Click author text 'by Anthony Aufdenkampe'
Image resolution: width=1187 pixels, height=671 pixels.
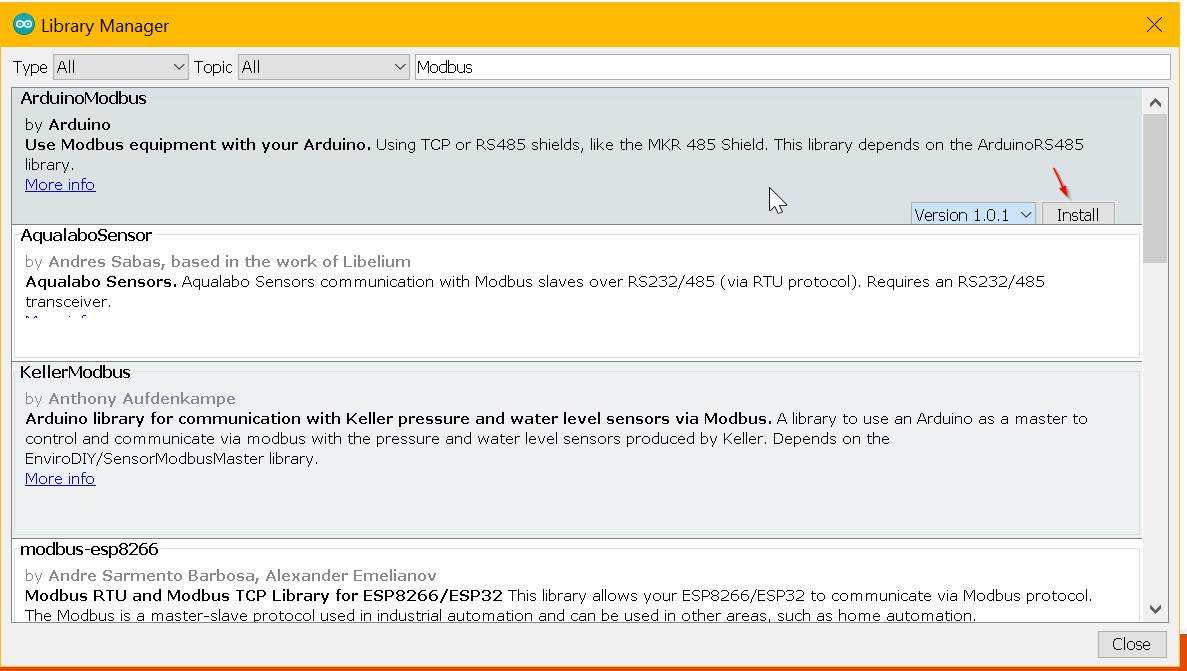pyautogui.click(x=130, y=398)
